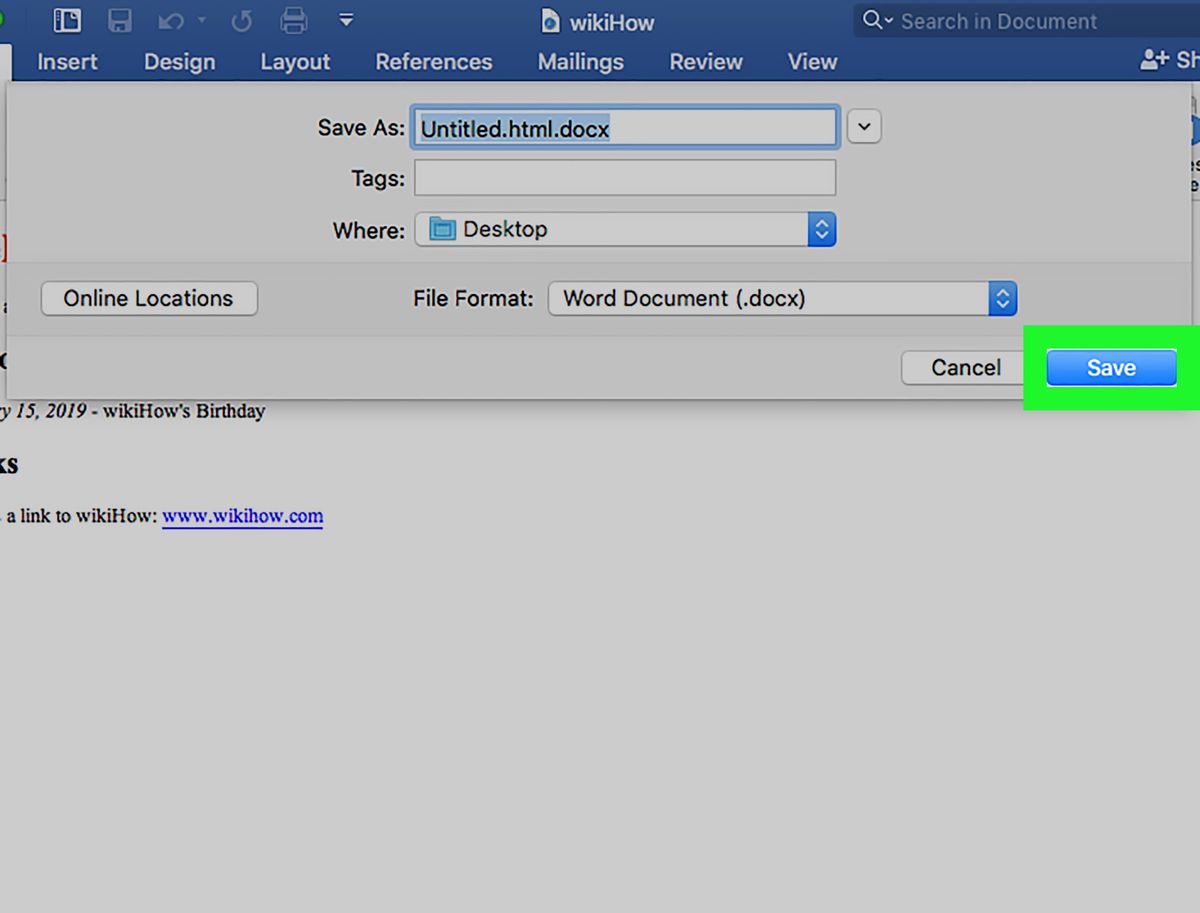
Task: Open the Undo history dropdown arrow
Action: pos(201,20)
